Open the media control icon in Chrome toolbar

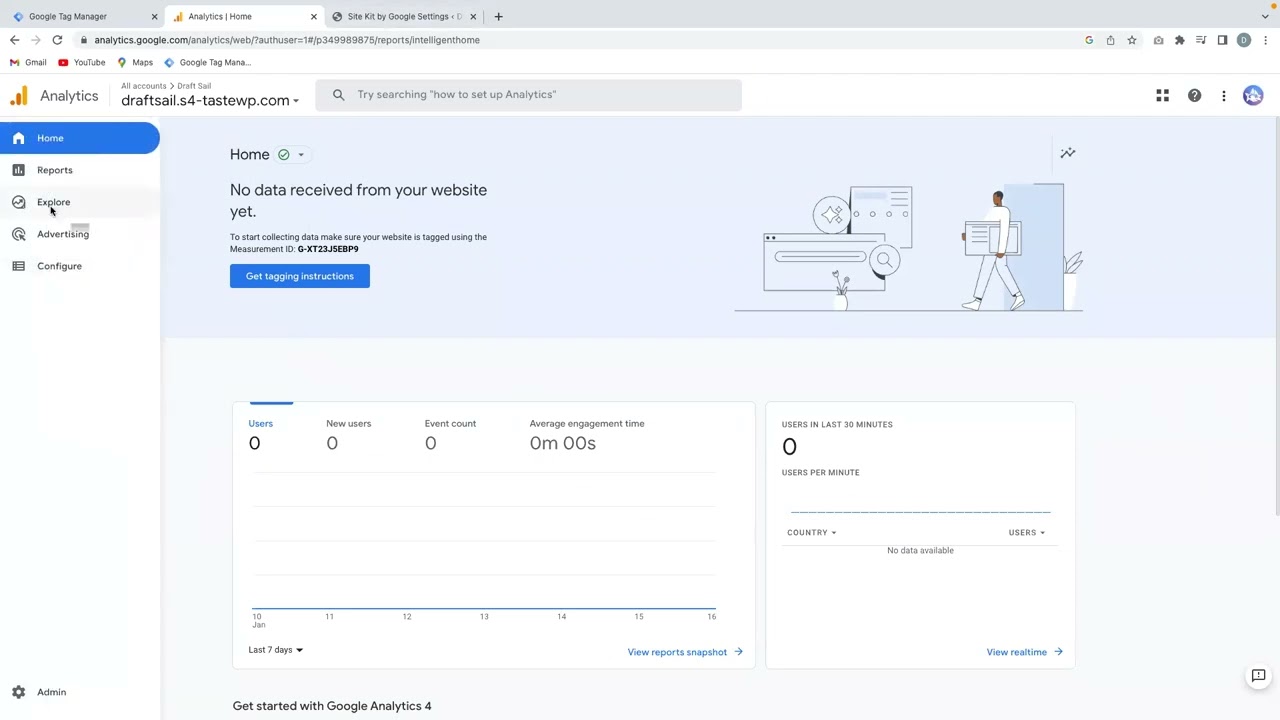point(1201,40)
